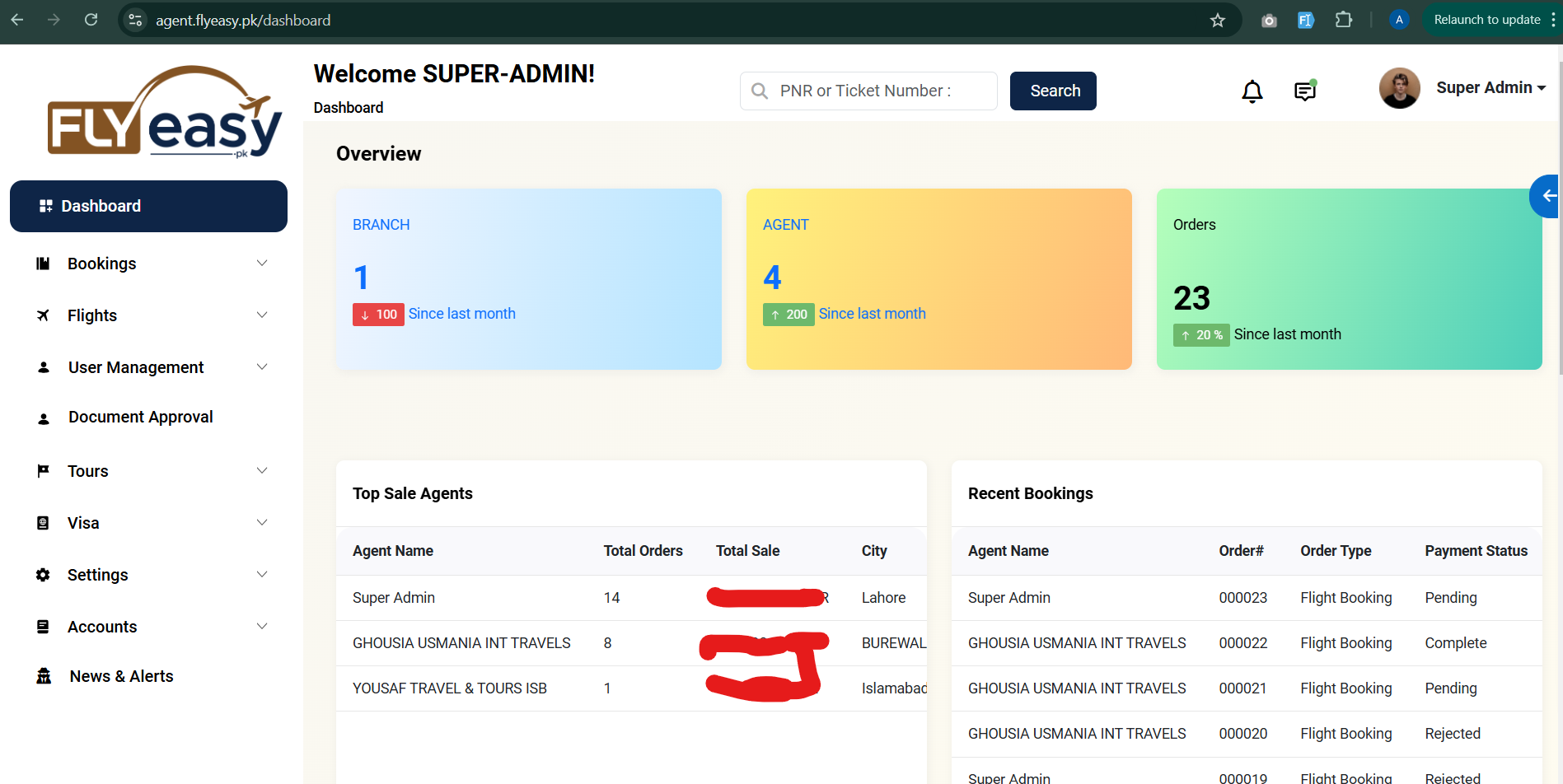Select the User Management label
This screenshot has height=784, width=1563.
click(x=136, y=367)
